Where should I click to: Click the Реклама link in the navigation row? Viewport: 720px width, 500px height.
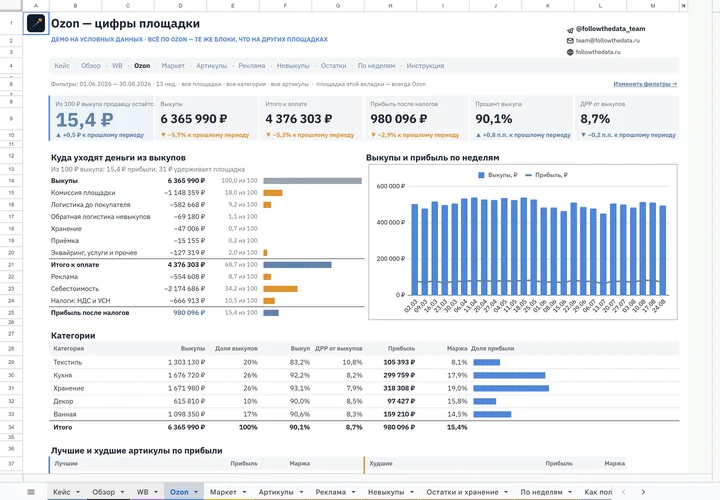click(x=252, y=66)
